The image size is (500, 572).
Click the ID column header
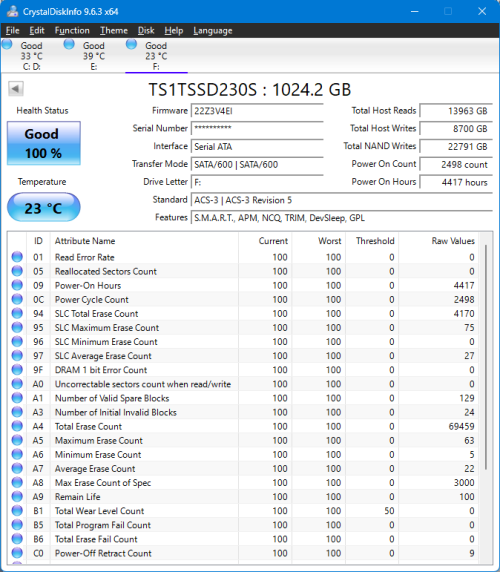click(38, 241)
